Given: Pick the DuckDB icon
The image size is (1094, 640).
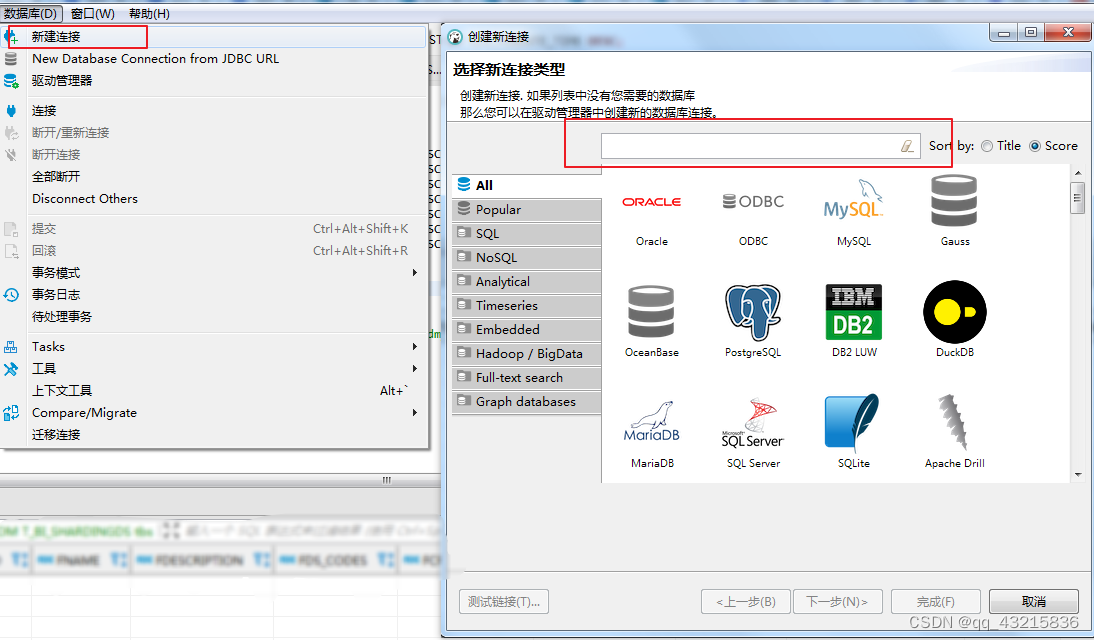Looking at the screenshot, I should [x=954, y=312].
